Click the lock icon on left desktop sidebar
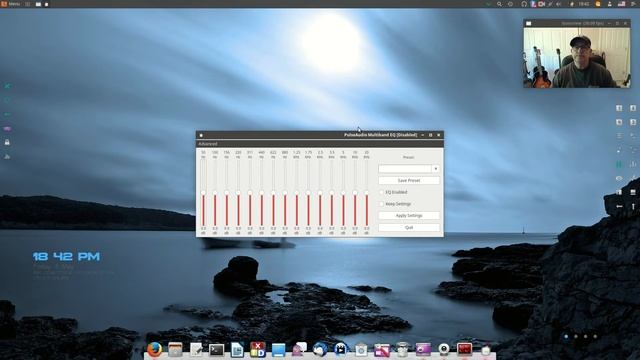The image size is (640, 360). pos(7,142)
